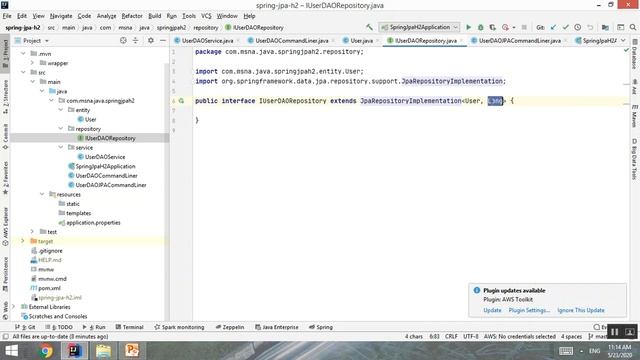
Task: Click the Stop square icon in toolbar
Action: coord(524,27)
